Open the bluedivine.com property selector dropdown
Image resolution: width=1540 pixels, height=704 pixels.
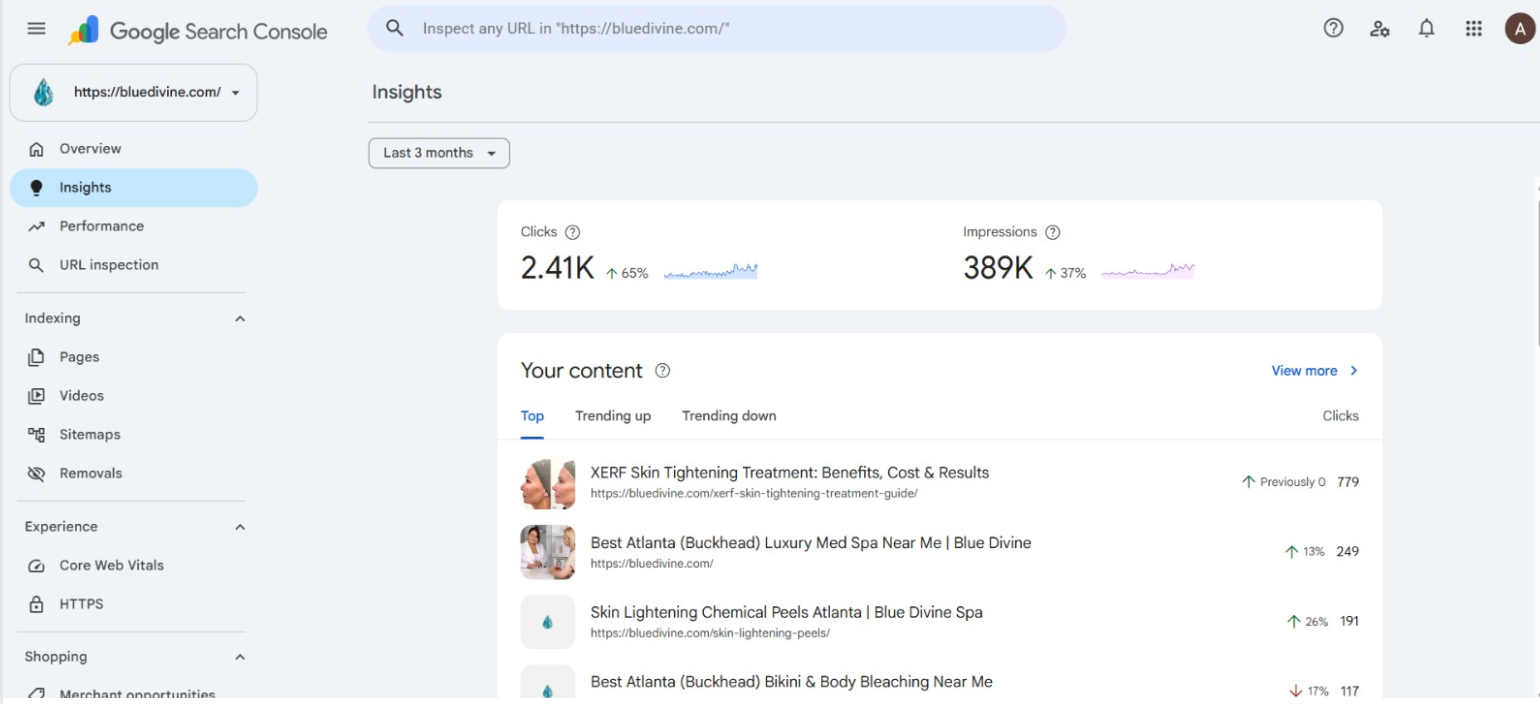133,93
